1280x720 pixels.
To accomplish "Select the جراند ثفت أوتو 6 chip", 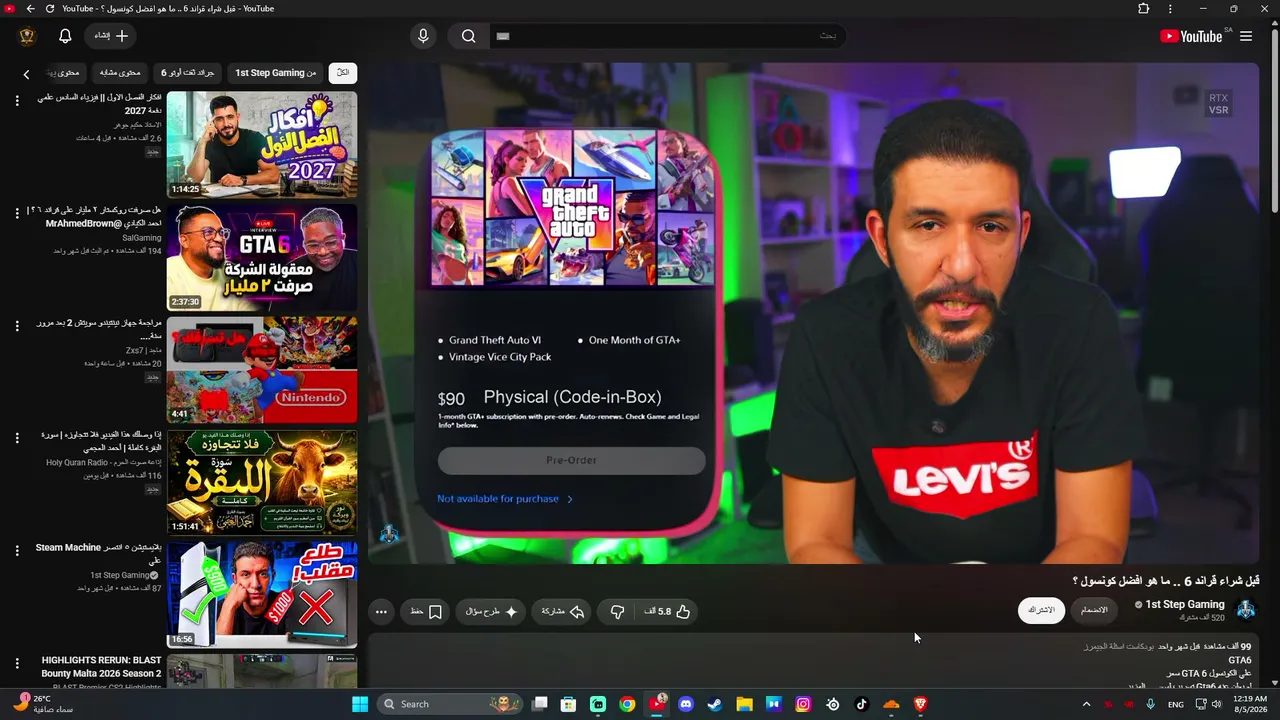I will tap(188, 73).
